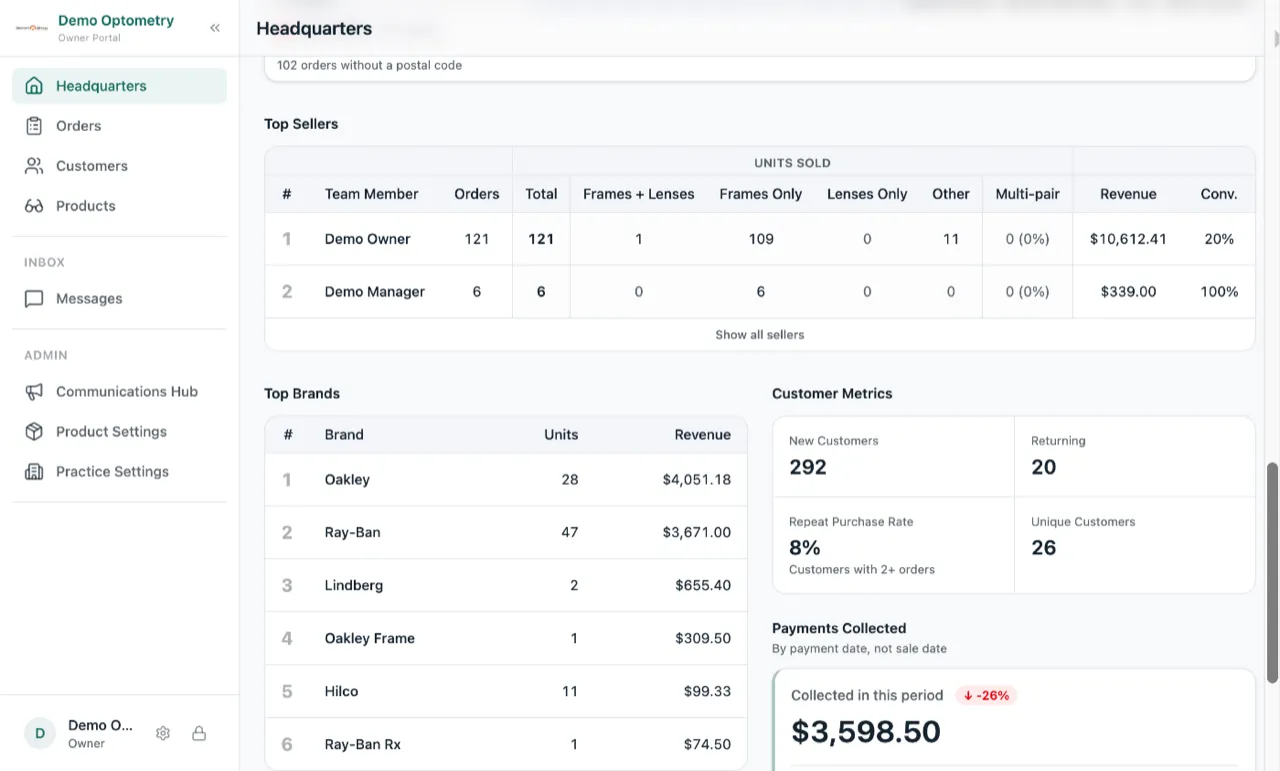This screenshot has width=1280, height=771.
Task: Click the Hilco brand name
Action: (x=341, y=692)
